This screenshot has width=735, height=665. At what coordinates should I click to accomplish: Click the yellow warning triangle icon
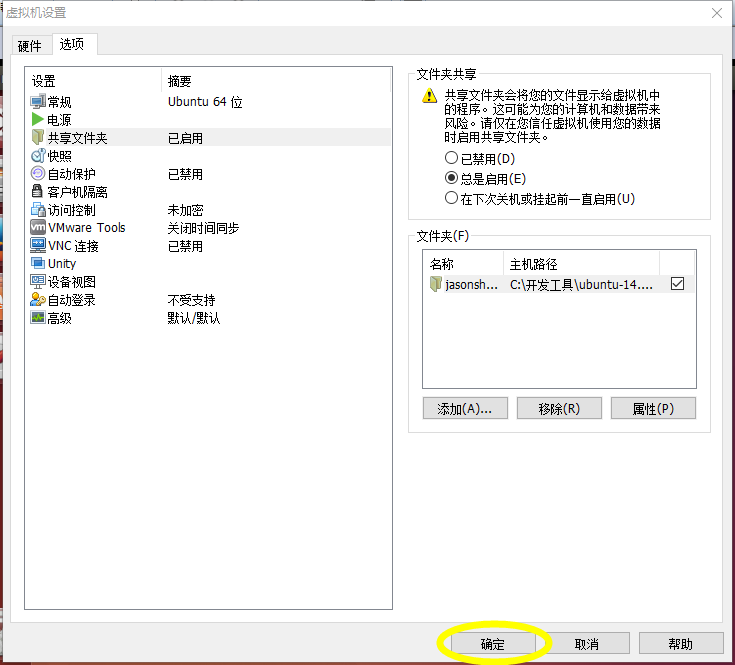point(429,96)
